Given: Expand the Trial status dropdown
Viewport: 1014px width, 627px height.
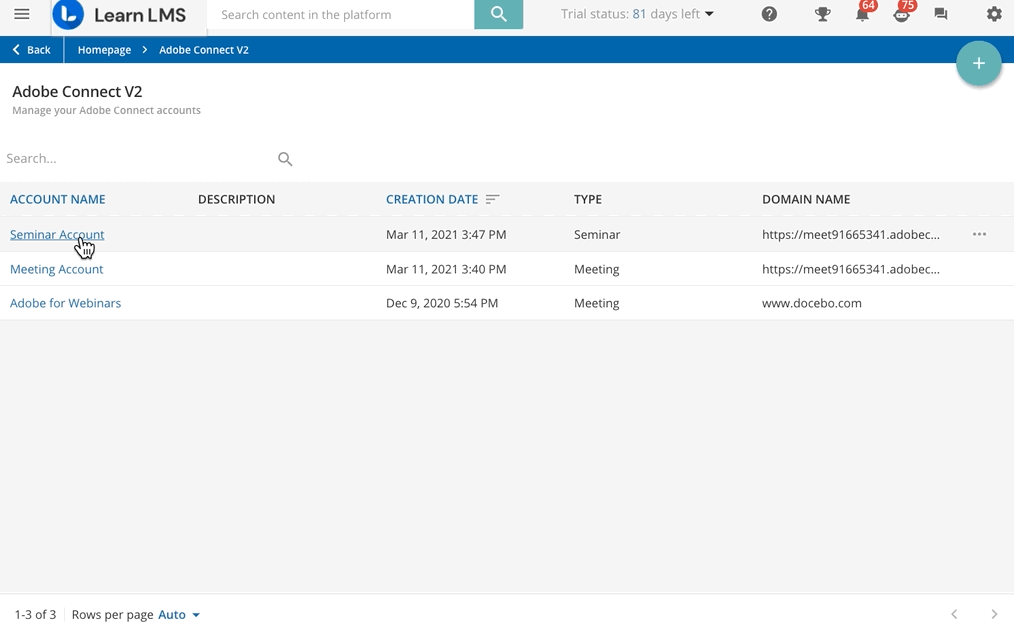Looking at the screenshot, I should coord(637,14).
